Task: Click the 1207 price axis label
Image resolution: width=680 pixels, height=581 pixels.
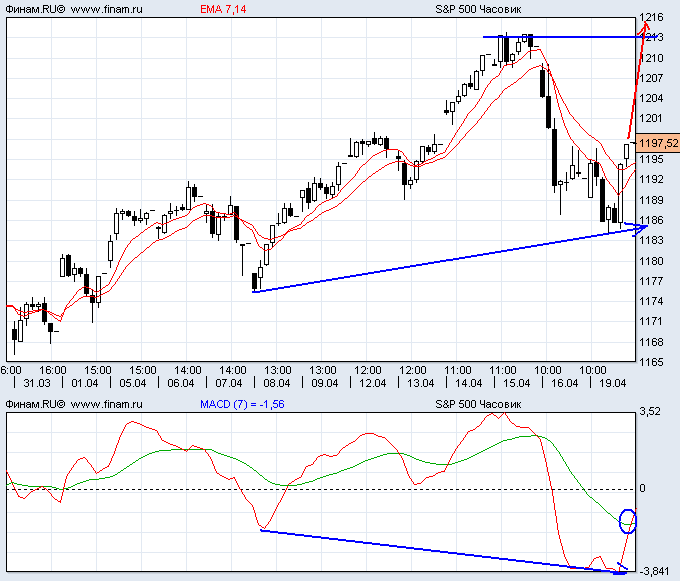Action: tap(651, 78)
